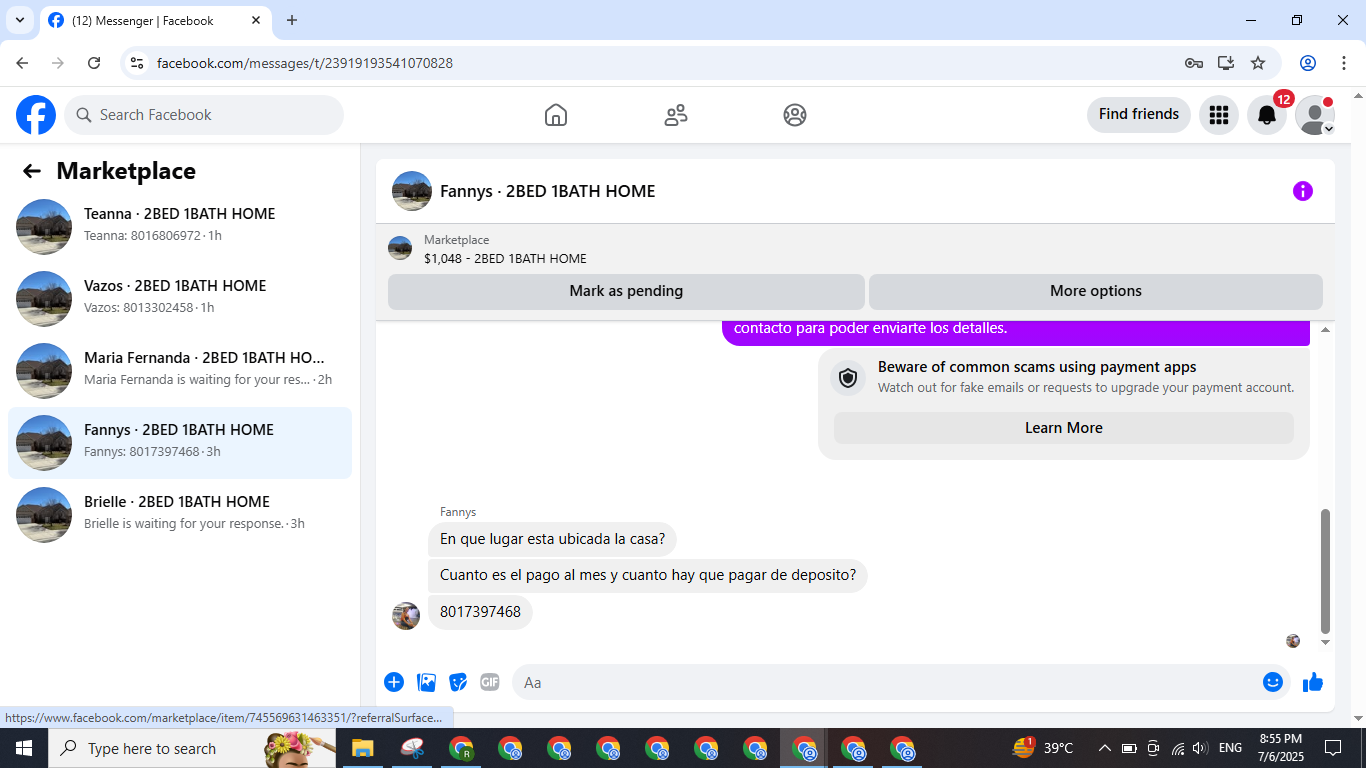Click the browser address bar URL
Image resolution: width=1366 pixels, height=768 pixels.
pyautogui.click(x=305, y=63)
